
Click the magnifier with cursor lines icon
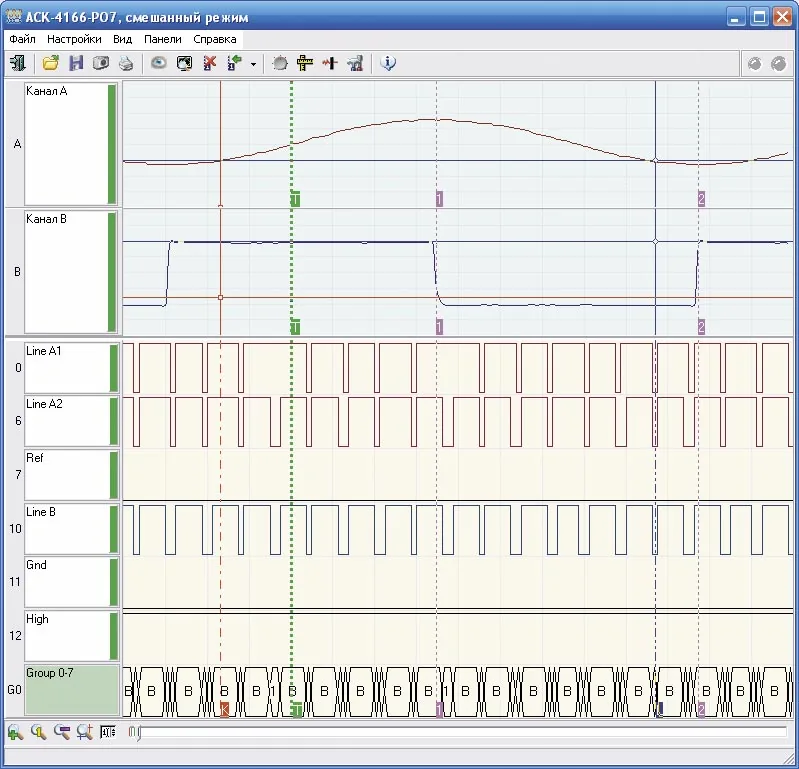(85, 732)
